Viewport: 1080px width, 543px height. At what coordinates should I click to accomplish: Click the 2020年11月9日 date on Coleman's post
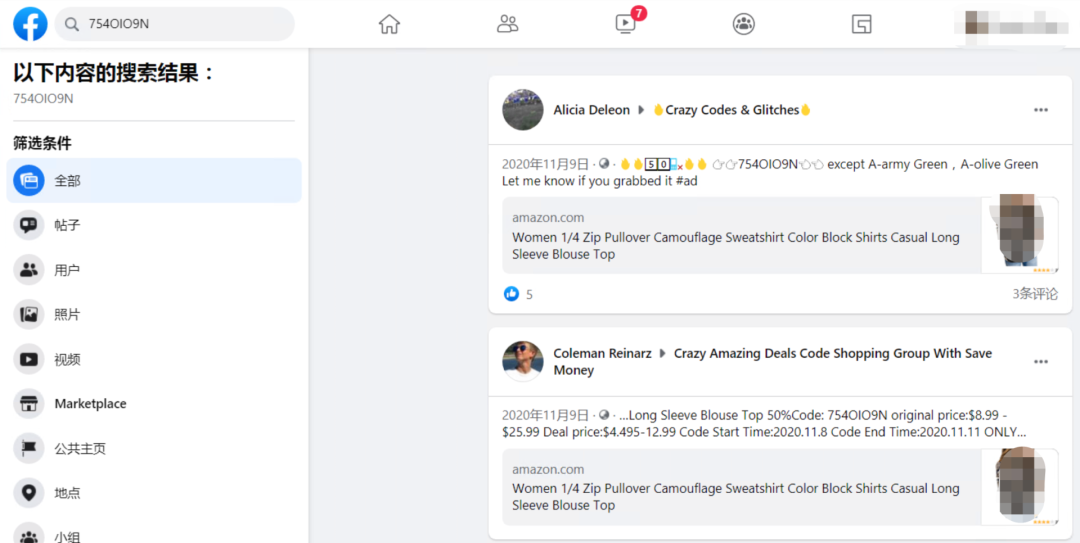coord(545,416)
